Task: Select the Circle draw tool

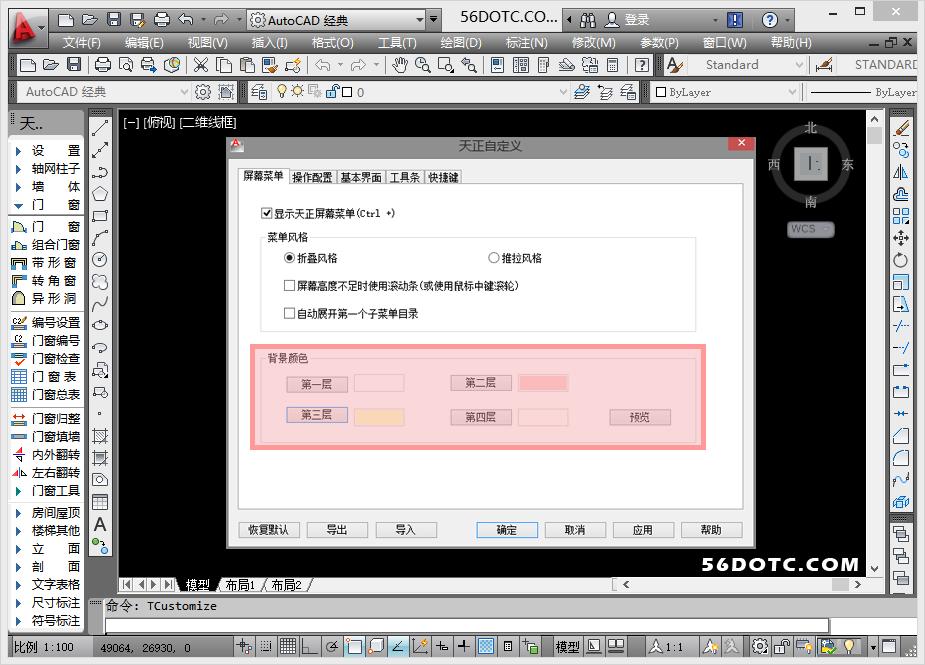Action: click(100, 259)
